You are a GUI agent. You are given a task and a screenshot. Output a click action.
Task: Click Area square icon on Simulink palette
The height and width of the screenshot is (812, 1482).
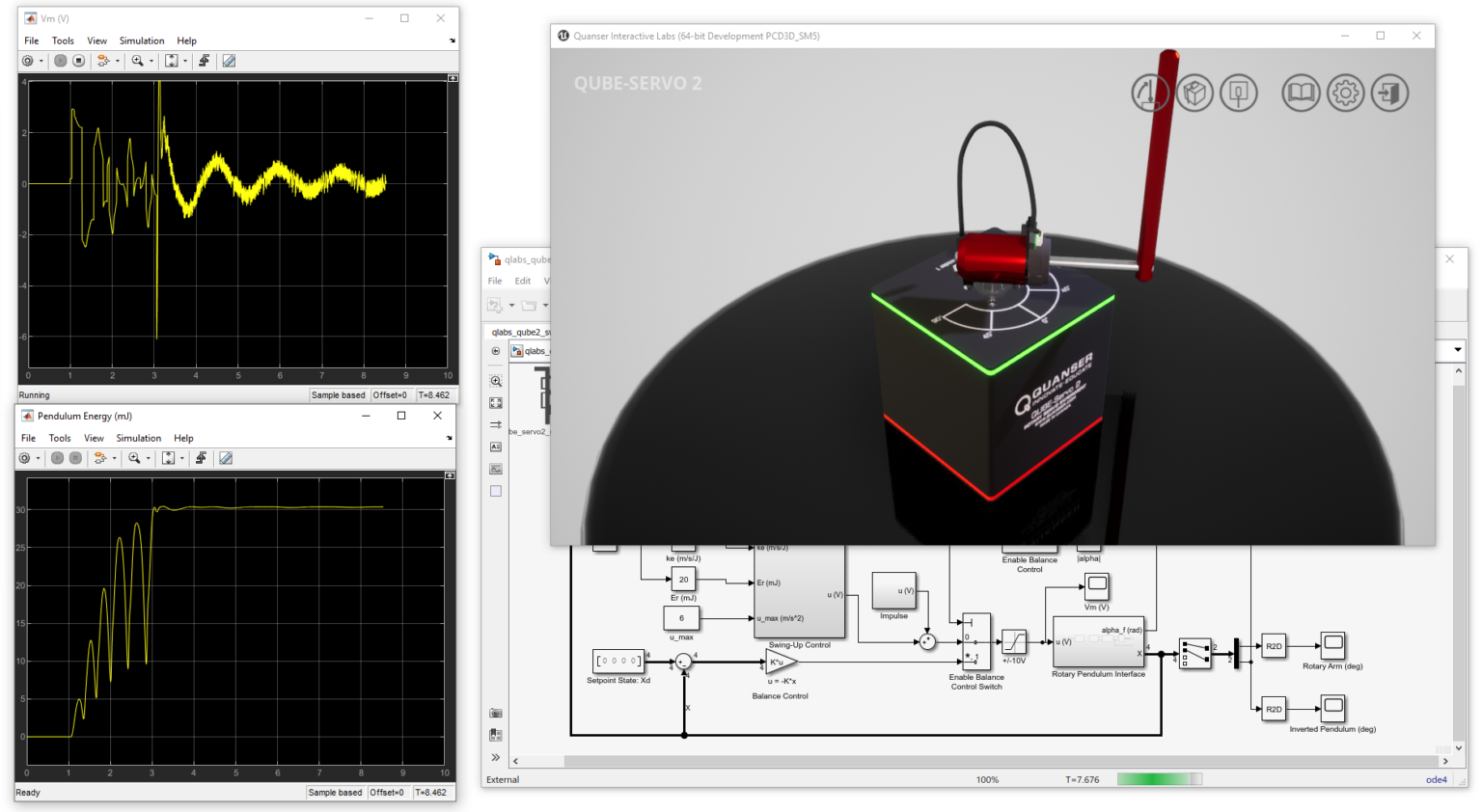click(x=496, y=491)
